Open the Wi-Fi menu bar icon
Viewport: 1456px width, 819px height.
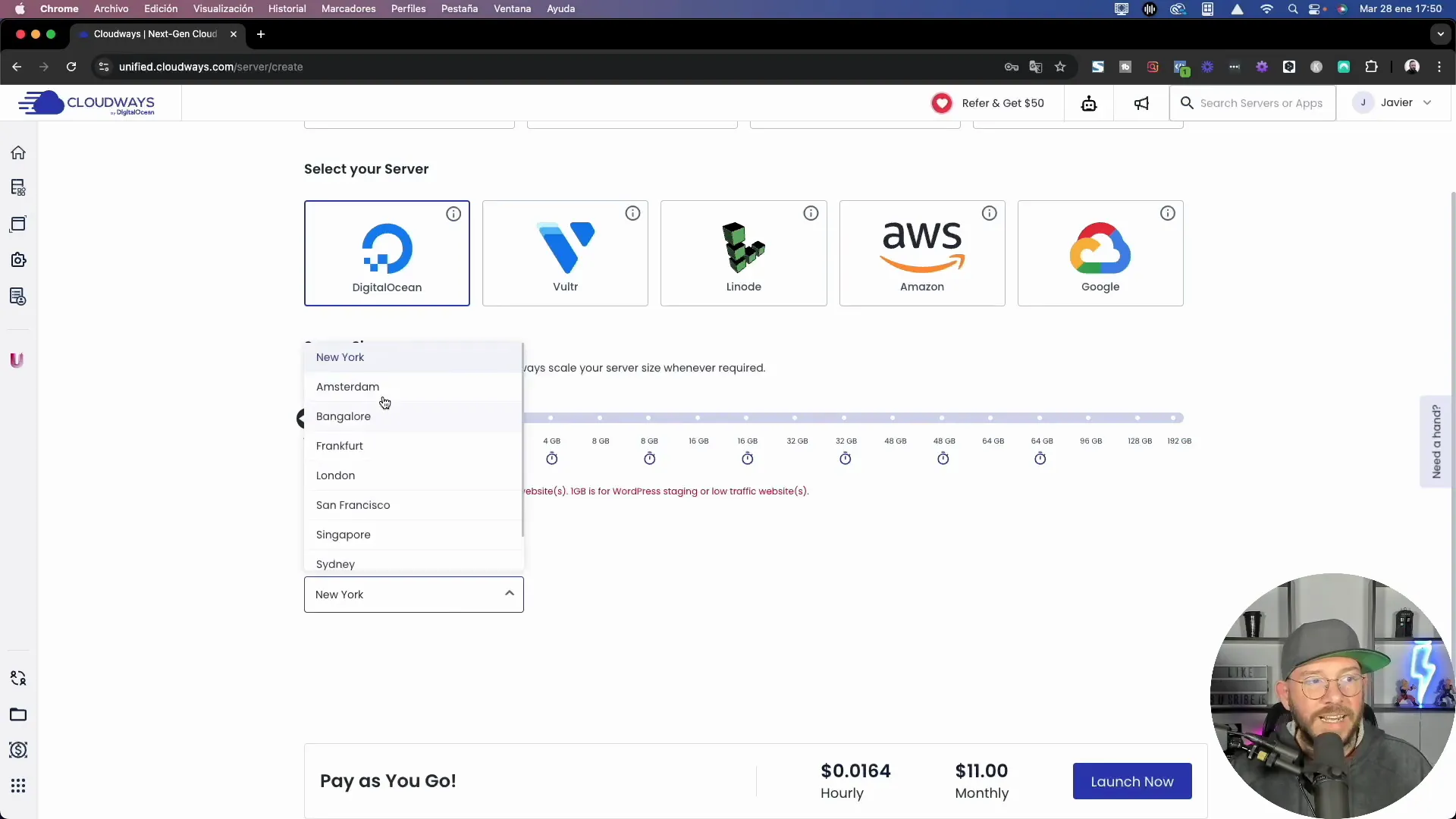point(1266,9)
